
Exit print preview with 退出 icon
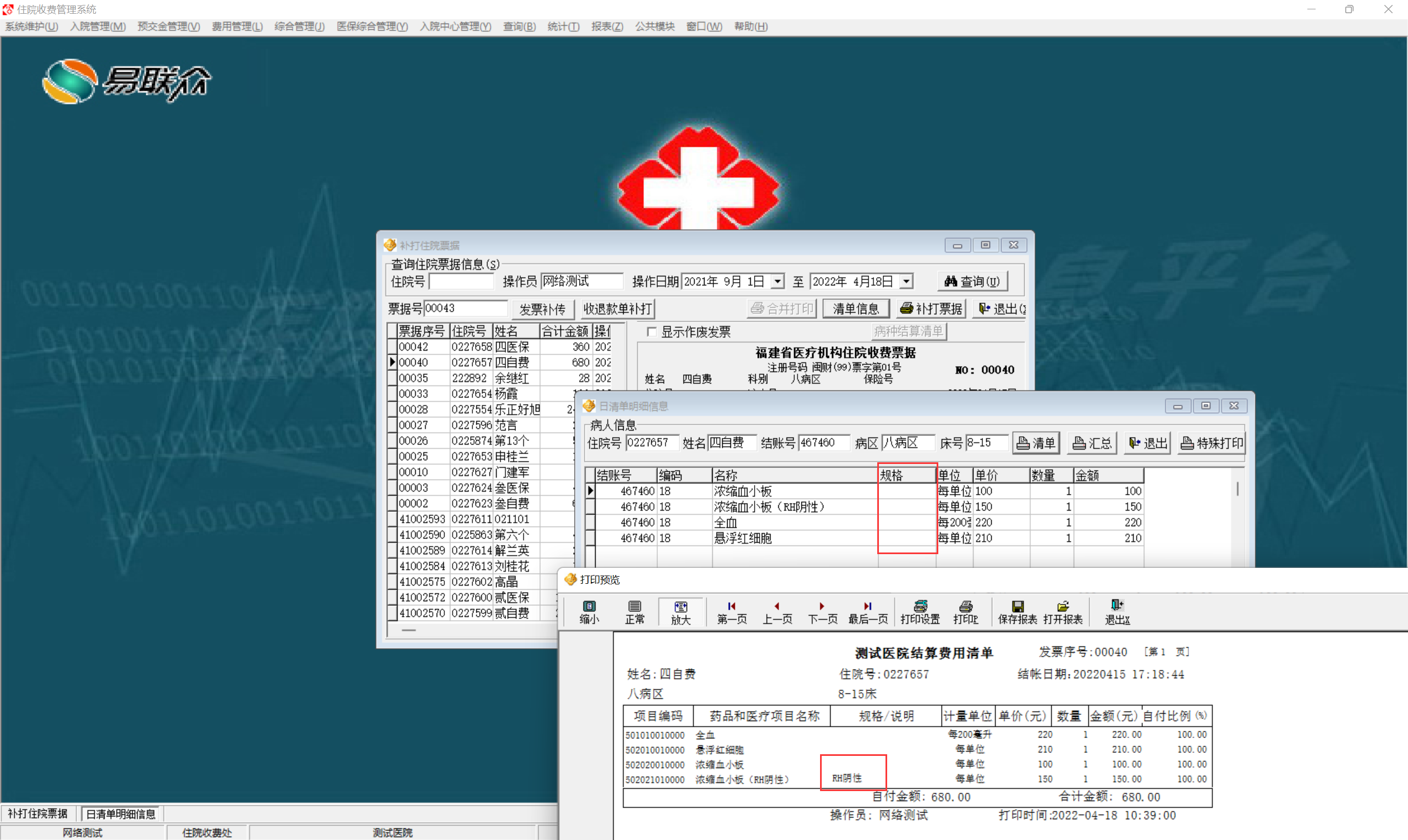tap(1117, 612)
